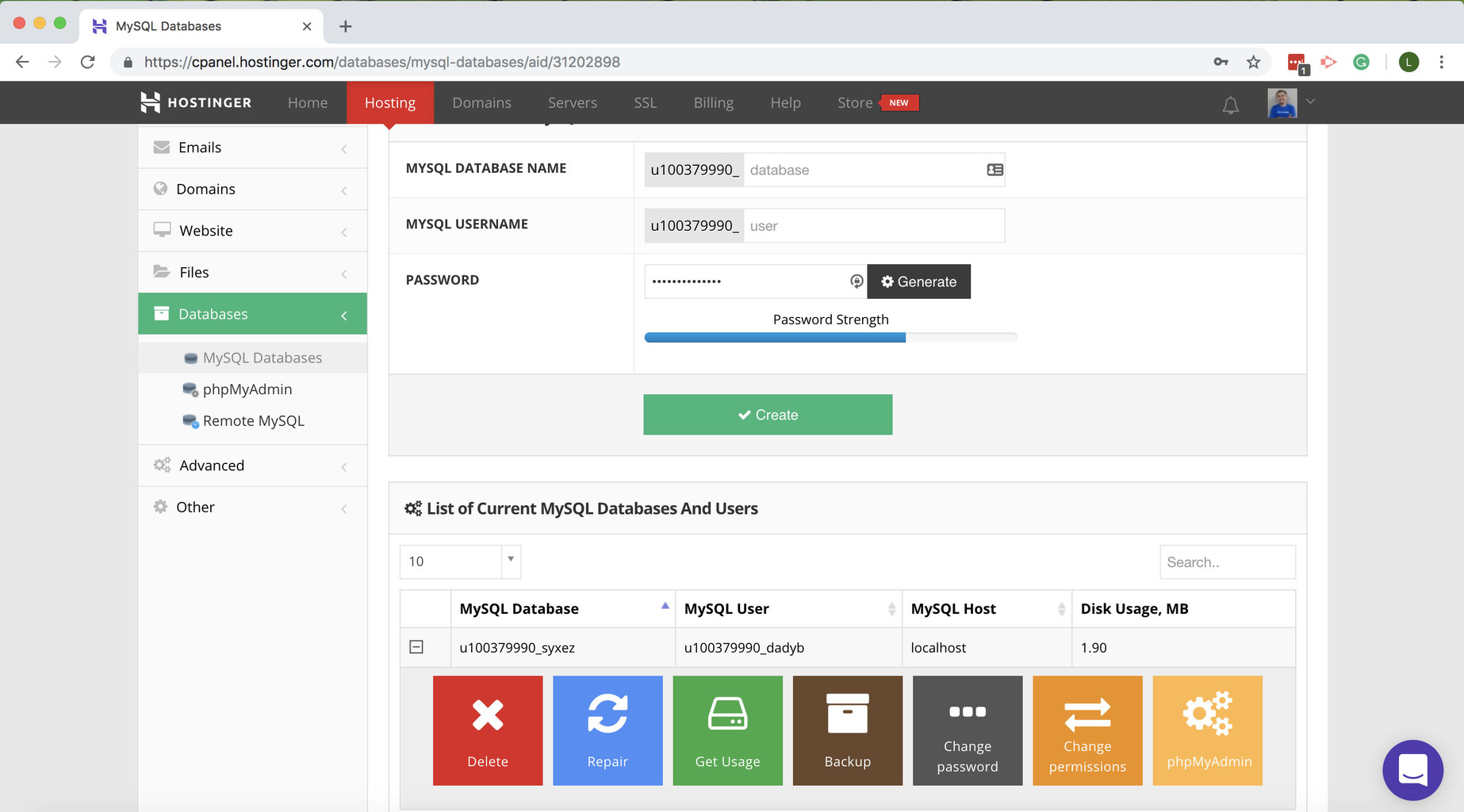Collapse the u100379990_syxez database row
Image resolution: width=1464 pixels, height=812 pixels.
click(416, 647)
